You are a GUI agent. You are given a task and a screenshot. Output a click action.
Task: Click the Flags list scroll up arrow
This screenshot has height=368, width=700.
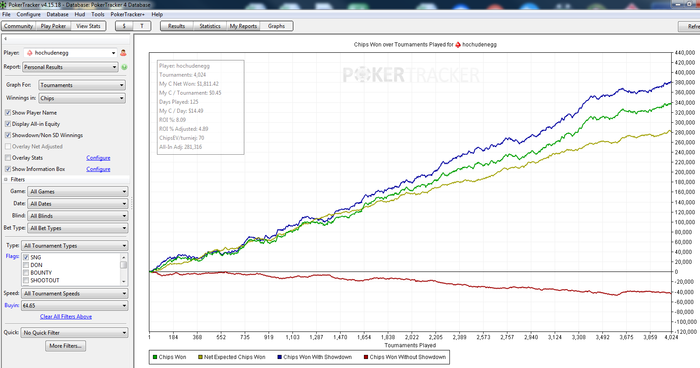[x=124, y=257]
